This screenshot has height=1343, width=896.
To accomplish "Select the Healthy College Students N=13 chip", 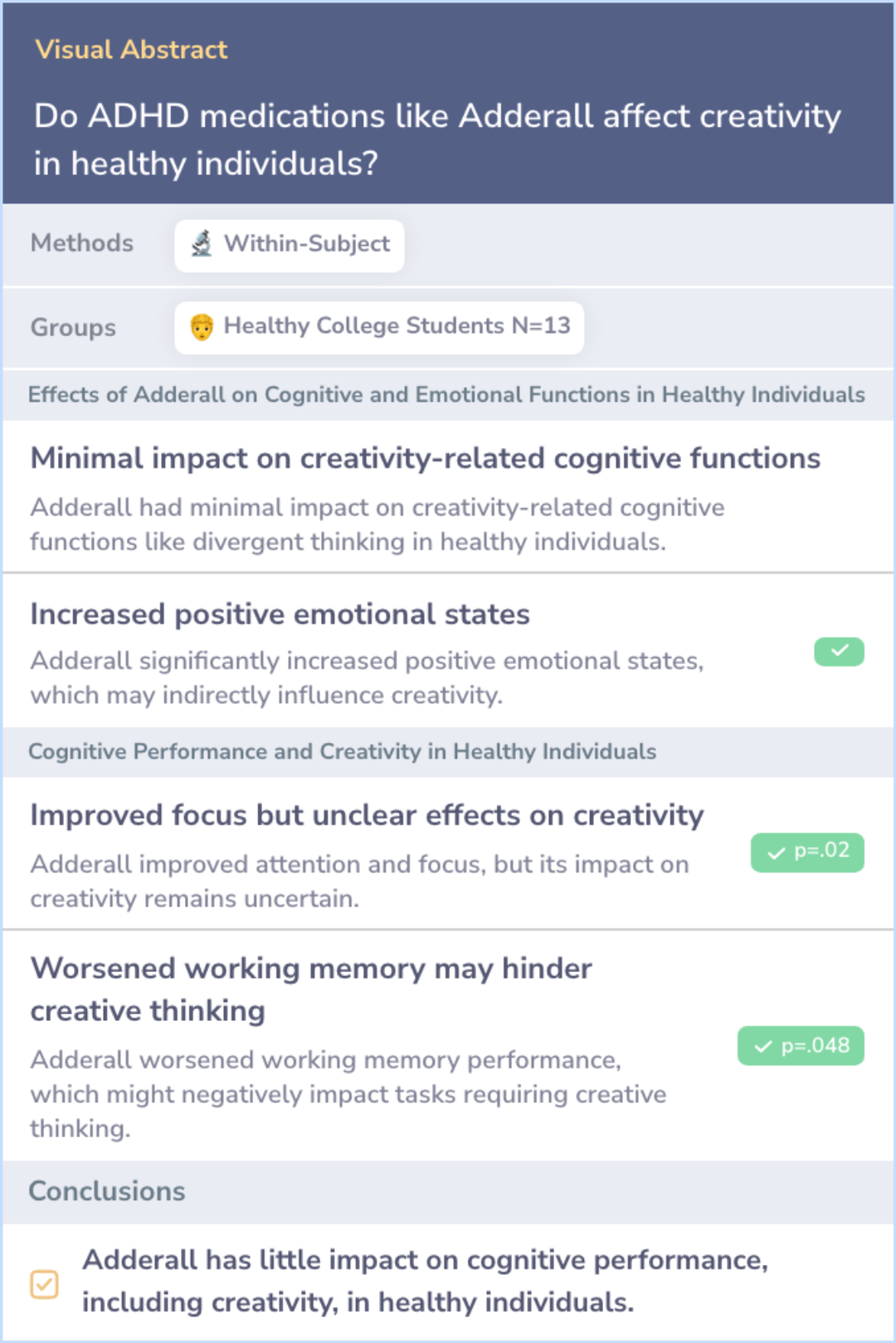I will pos(379,327).
